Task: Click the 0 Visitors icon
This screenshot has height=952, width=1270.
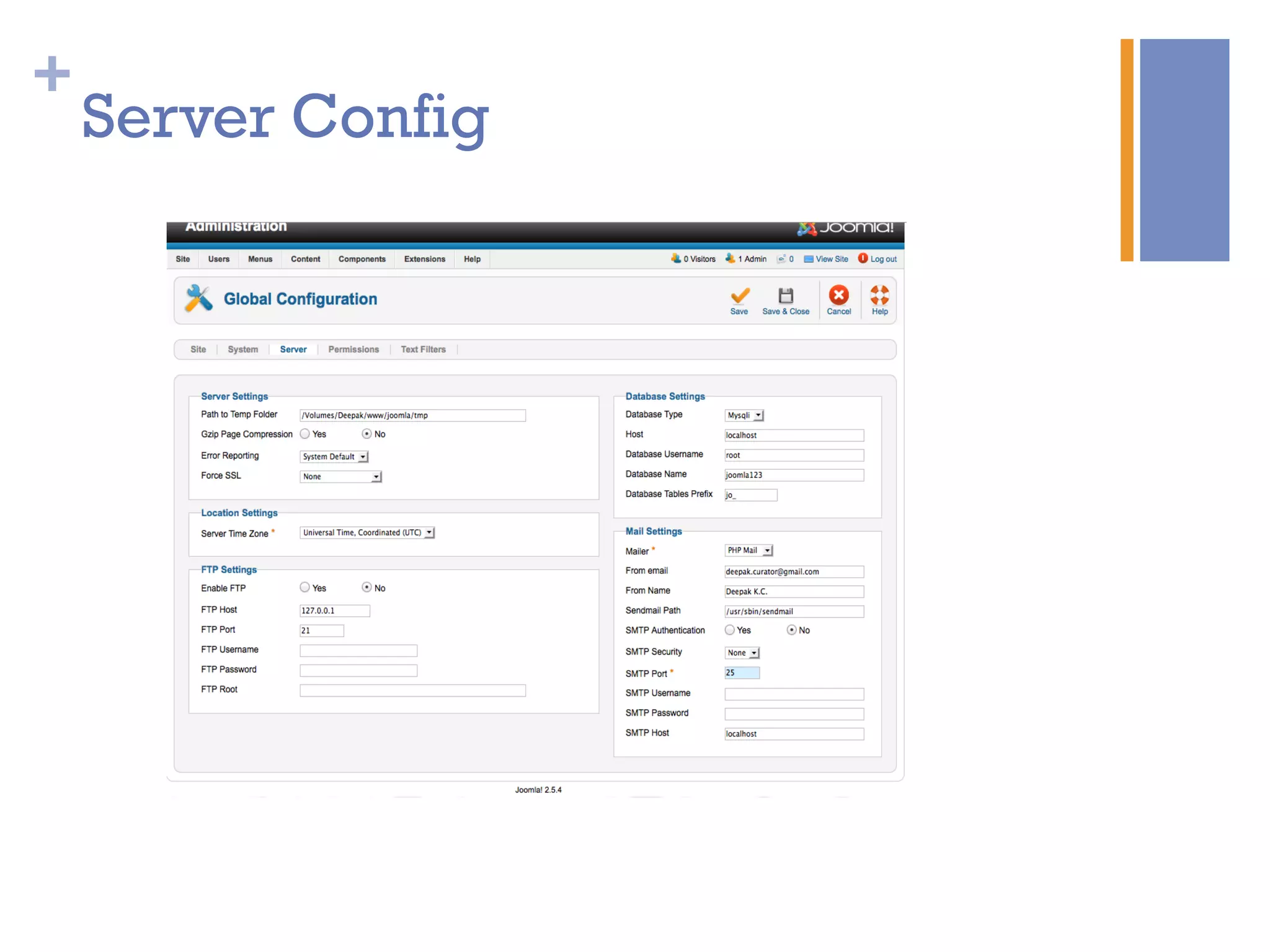Action: coord(675,258)
